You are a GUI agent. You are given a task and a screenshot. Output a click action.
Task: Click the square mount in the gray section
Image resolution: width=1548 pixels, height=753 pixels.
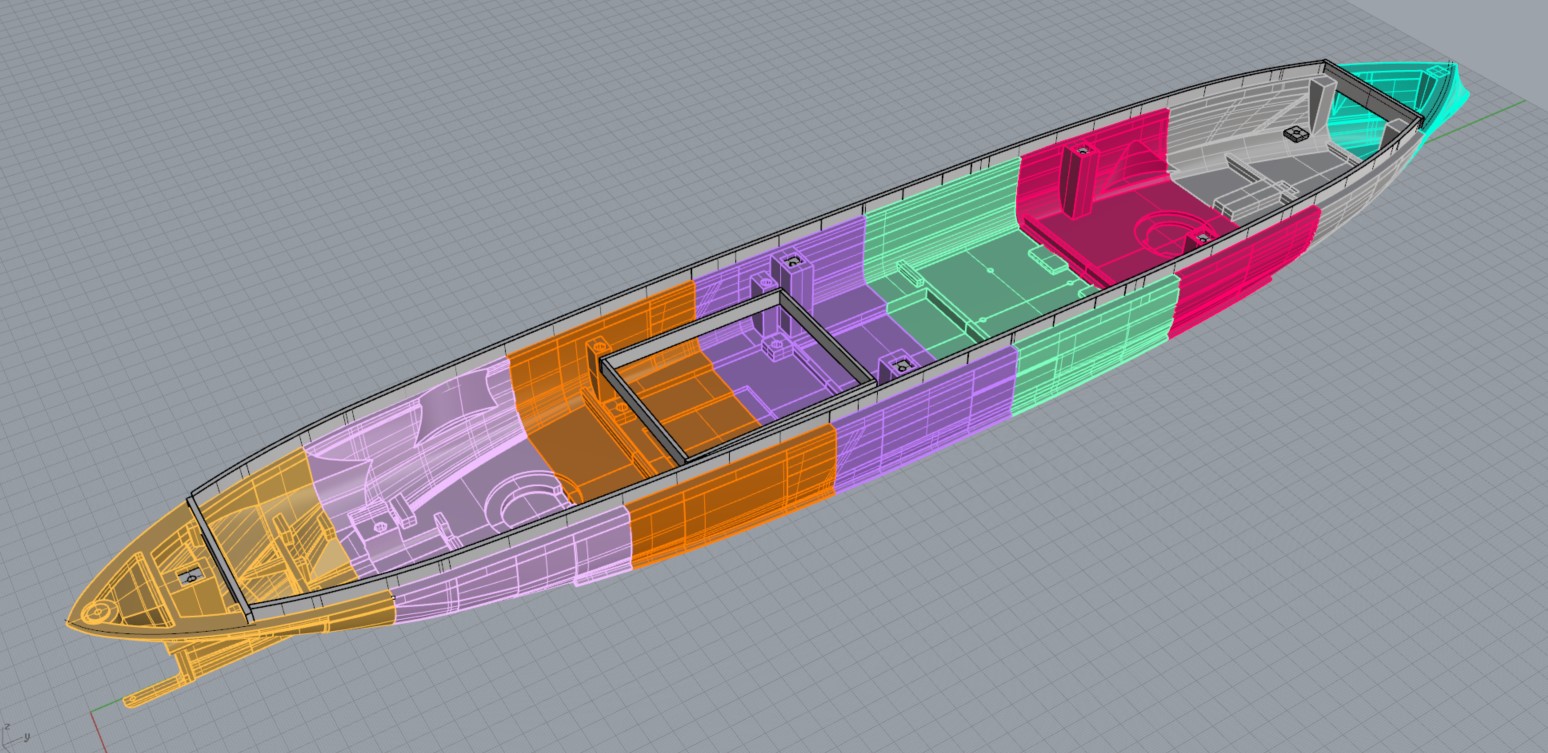pyautogui.click(x=1298, y=135)
